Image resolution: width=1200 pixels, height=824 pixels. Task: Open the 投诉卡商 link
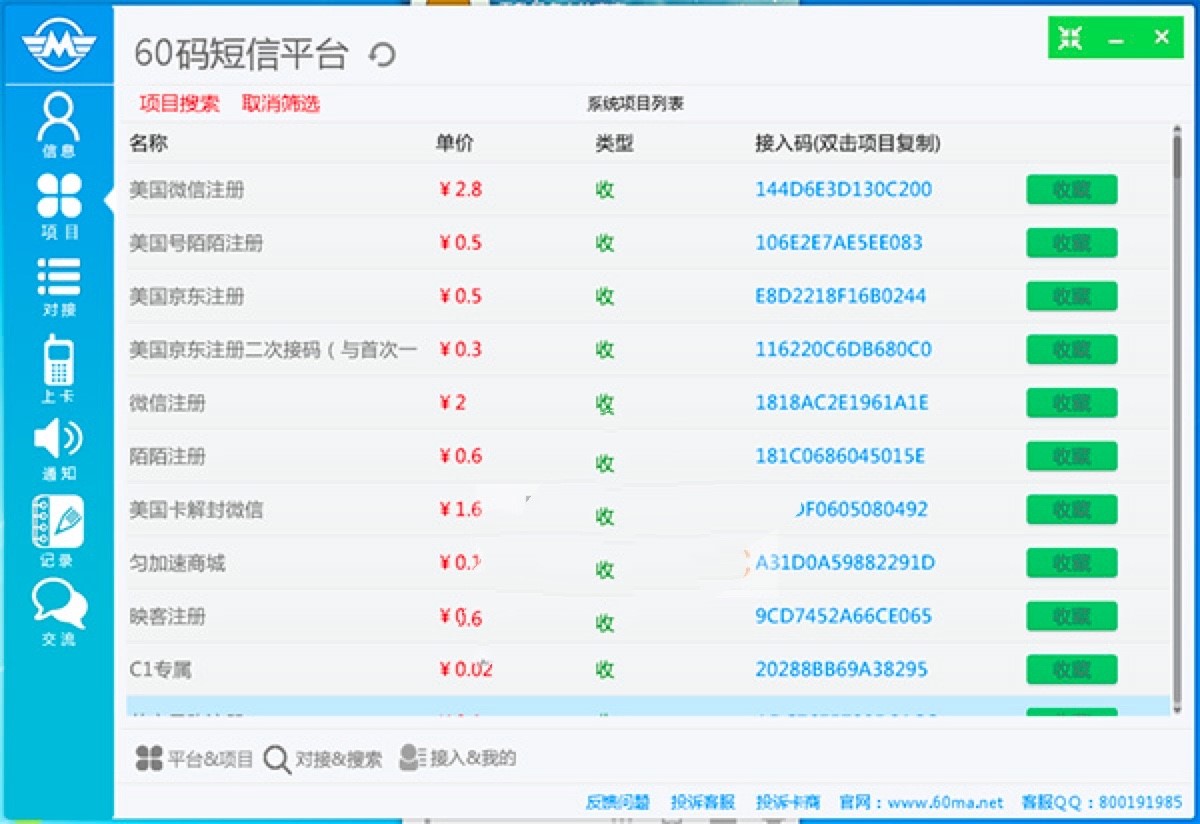[x=788, y=802]
